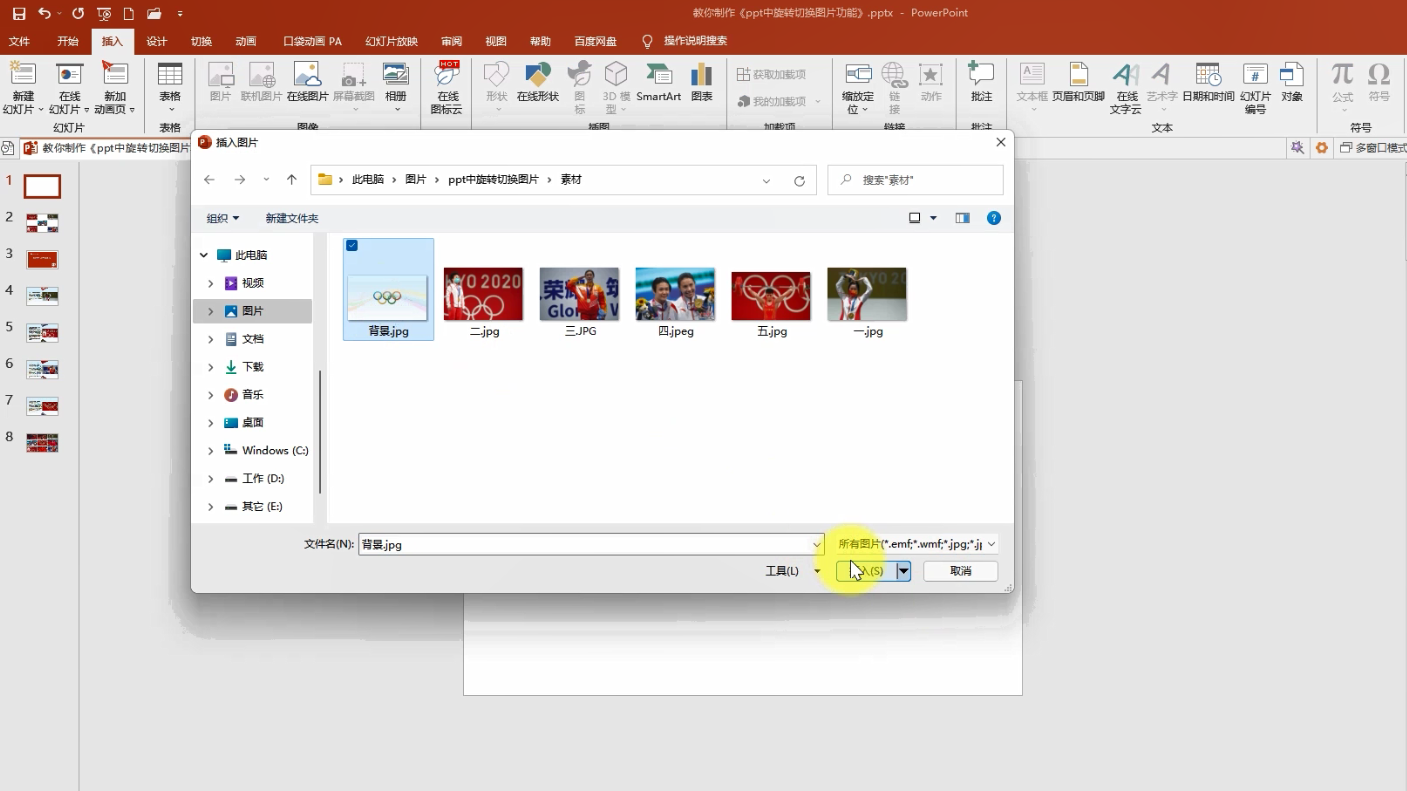This screenshot has width=1407, height=791.
Task: Add a Comment (批注)
Action: pyautogui.click(x=982, y=82)
